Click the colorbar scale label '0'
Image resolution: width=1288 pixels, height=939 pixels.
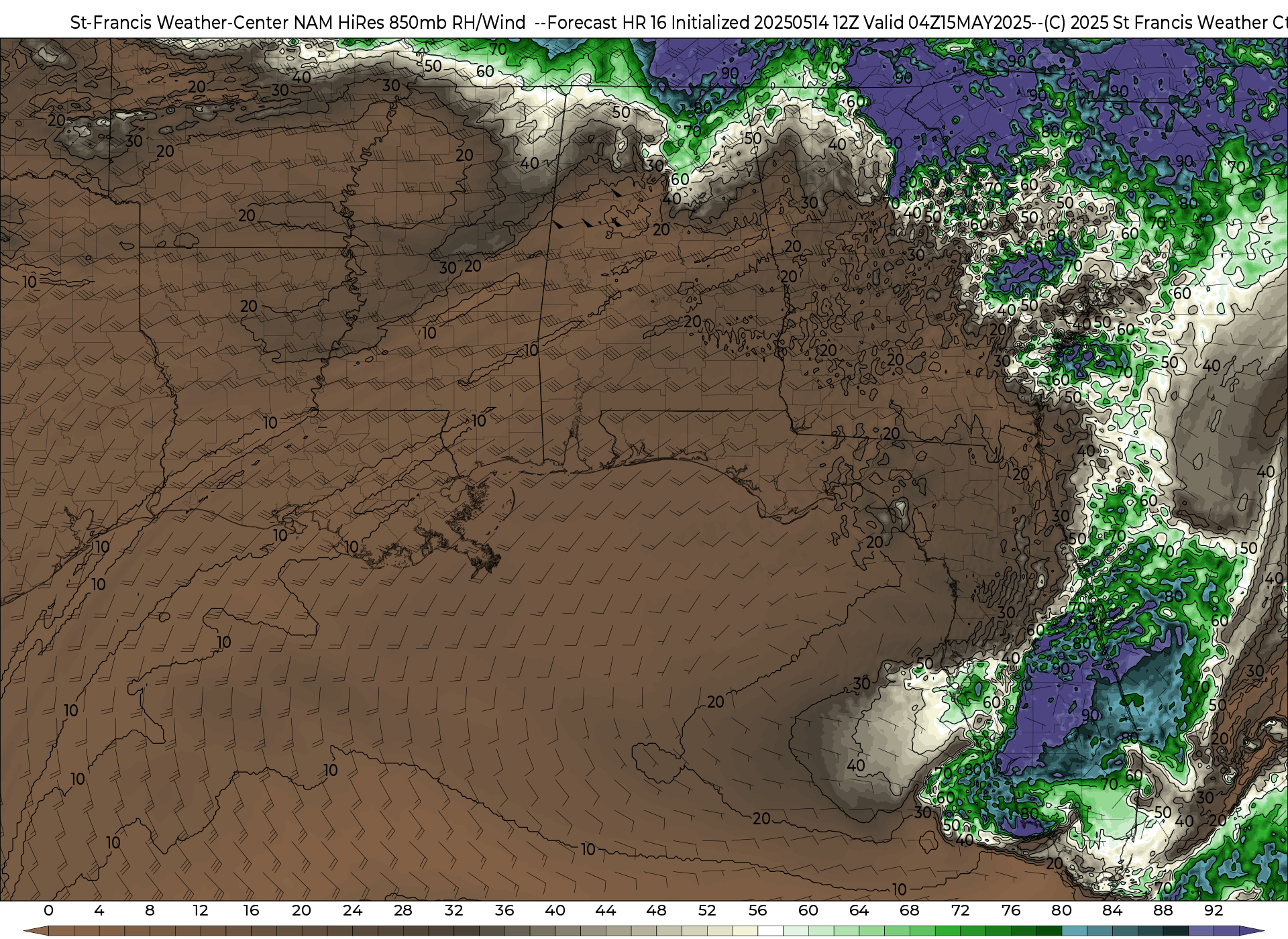click(48, 910)
